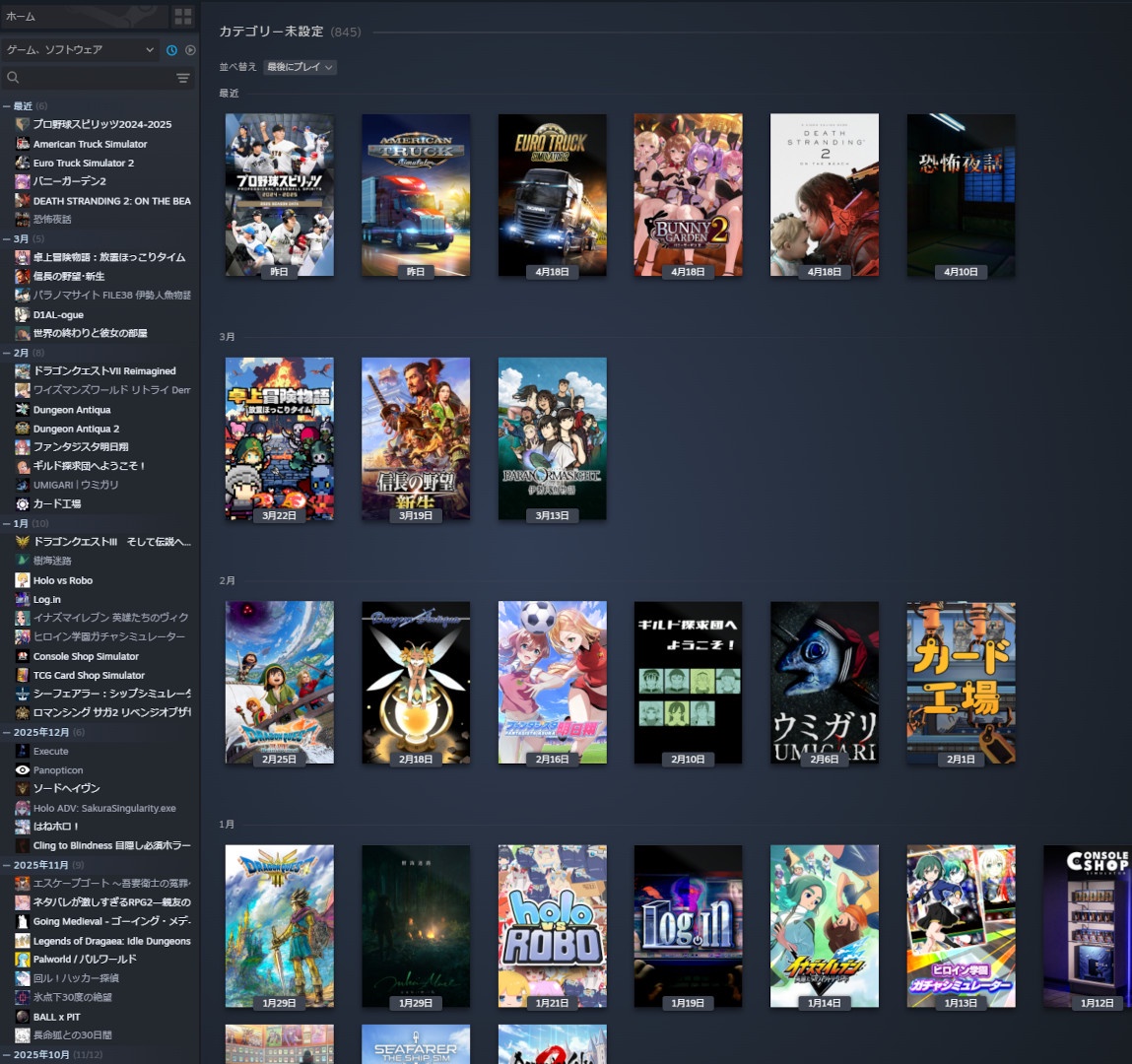Open the 最後にプレイ sort dropdown

coord(300,67)
